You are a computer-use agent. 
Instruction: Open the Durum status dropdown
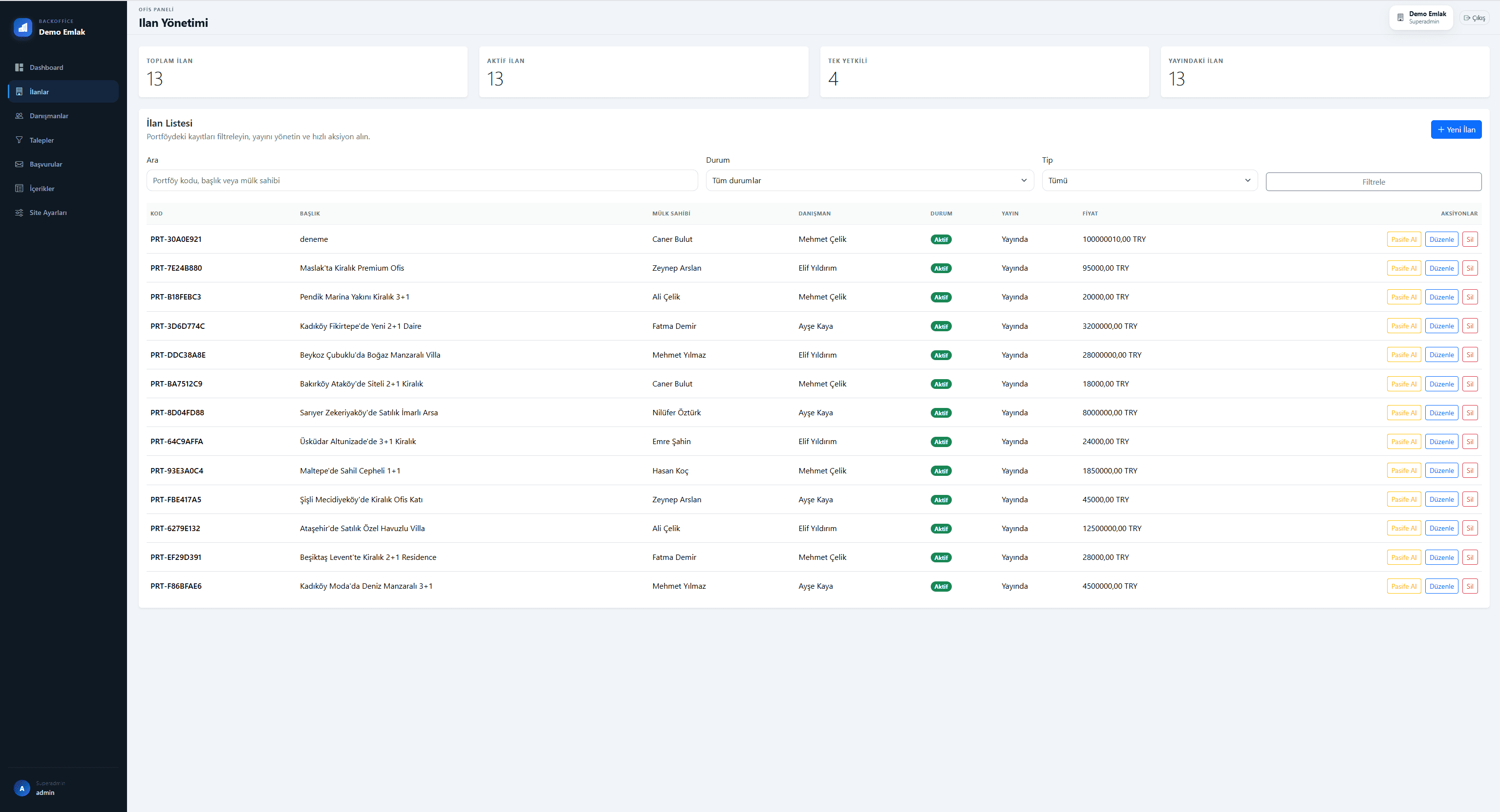pos(869,180)
